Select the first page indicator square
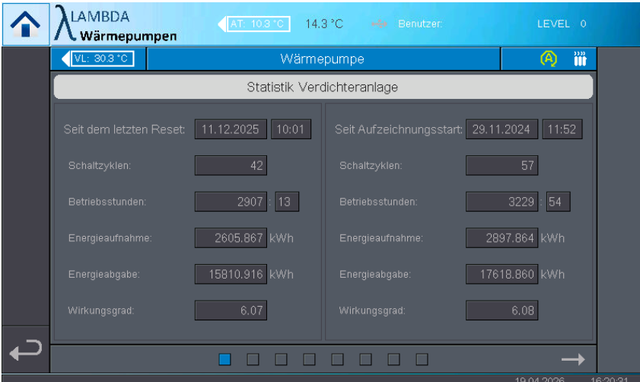 coord(225,359)
